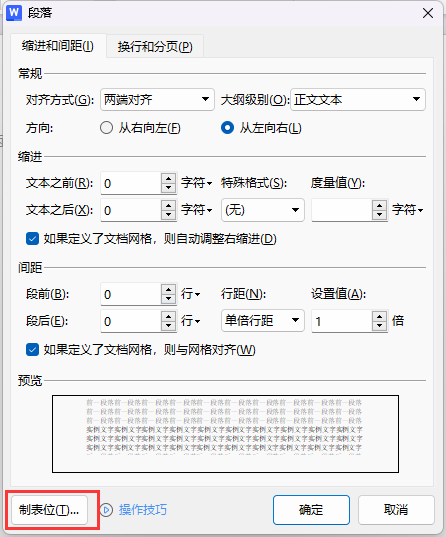Decrease 段后 spacing with down arrow
The width and height of the screenshot is (446, 537).
[x=168, y=326]
